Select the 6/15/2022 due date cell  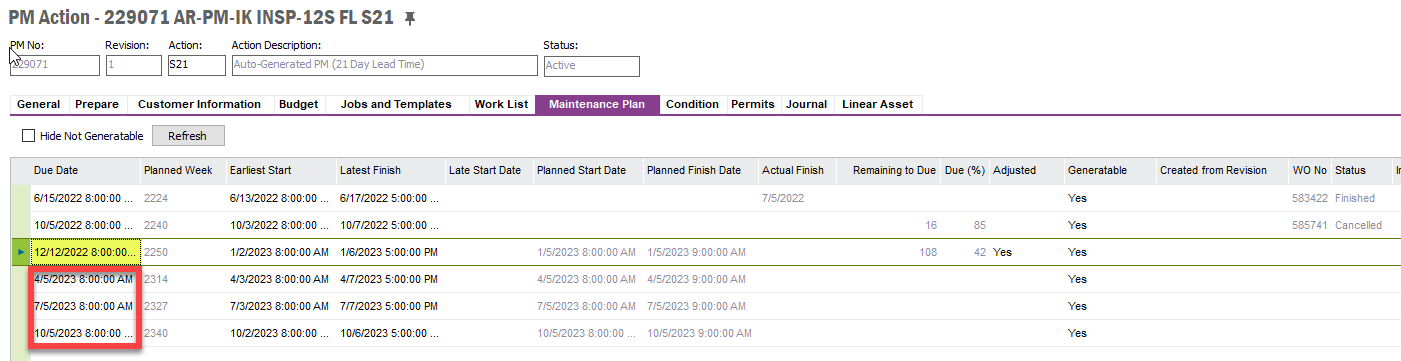[x=85, y=198]
